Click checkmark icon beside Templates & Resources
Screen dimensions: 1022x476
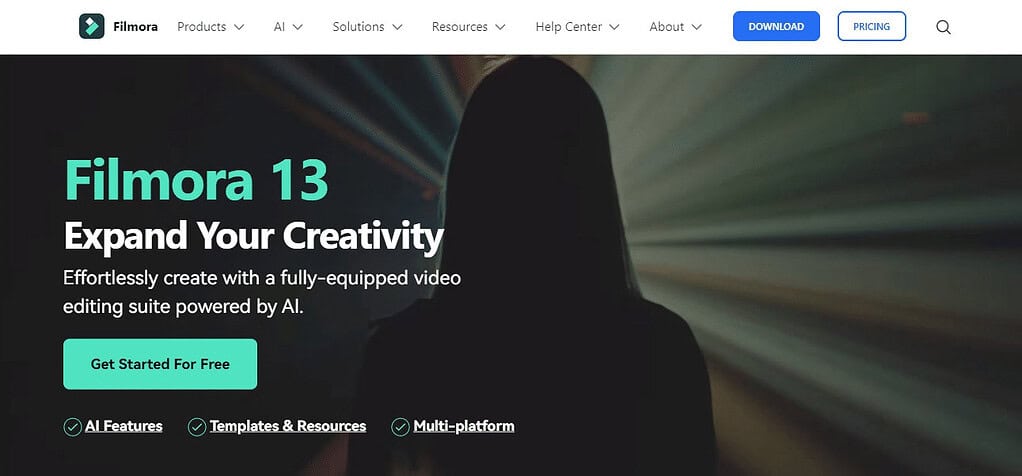(x=197, y=427)
